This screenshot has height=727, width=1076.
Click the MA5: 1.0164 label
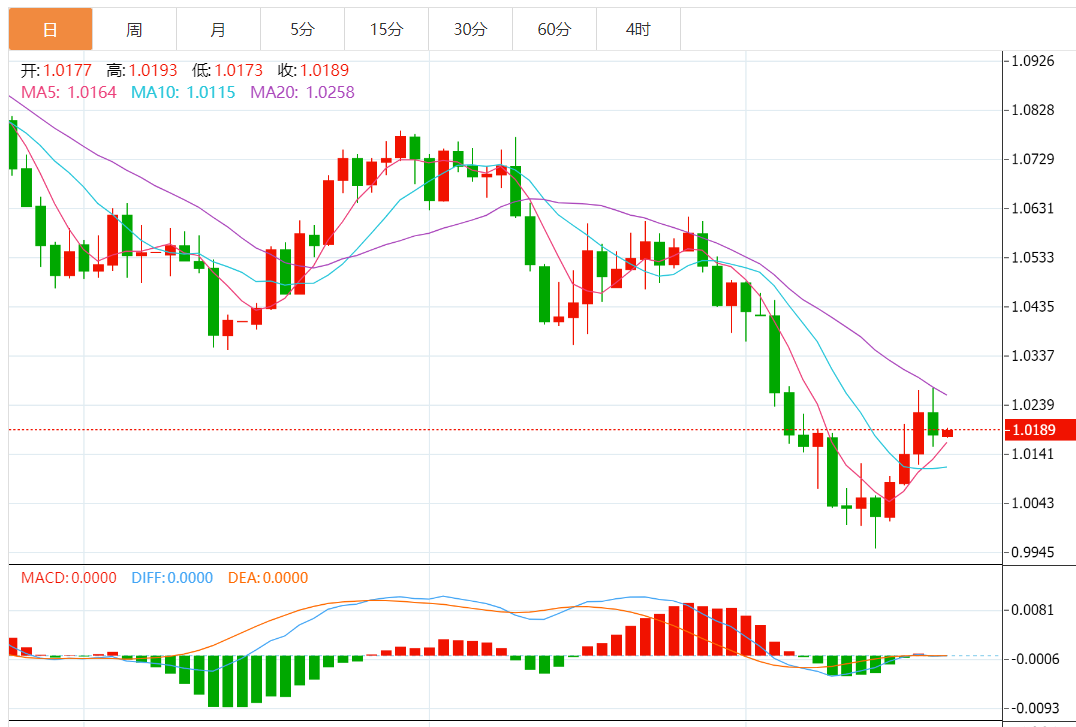(x=69, y=92)
